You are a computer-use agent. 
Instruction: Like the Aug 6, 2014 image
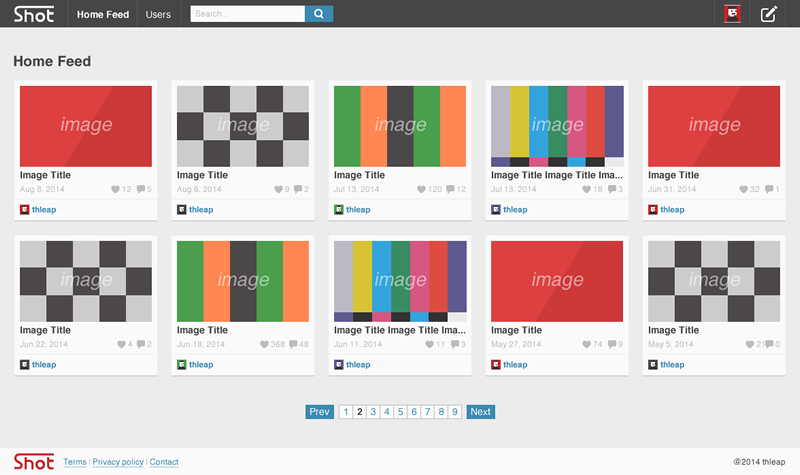point(278,189)
